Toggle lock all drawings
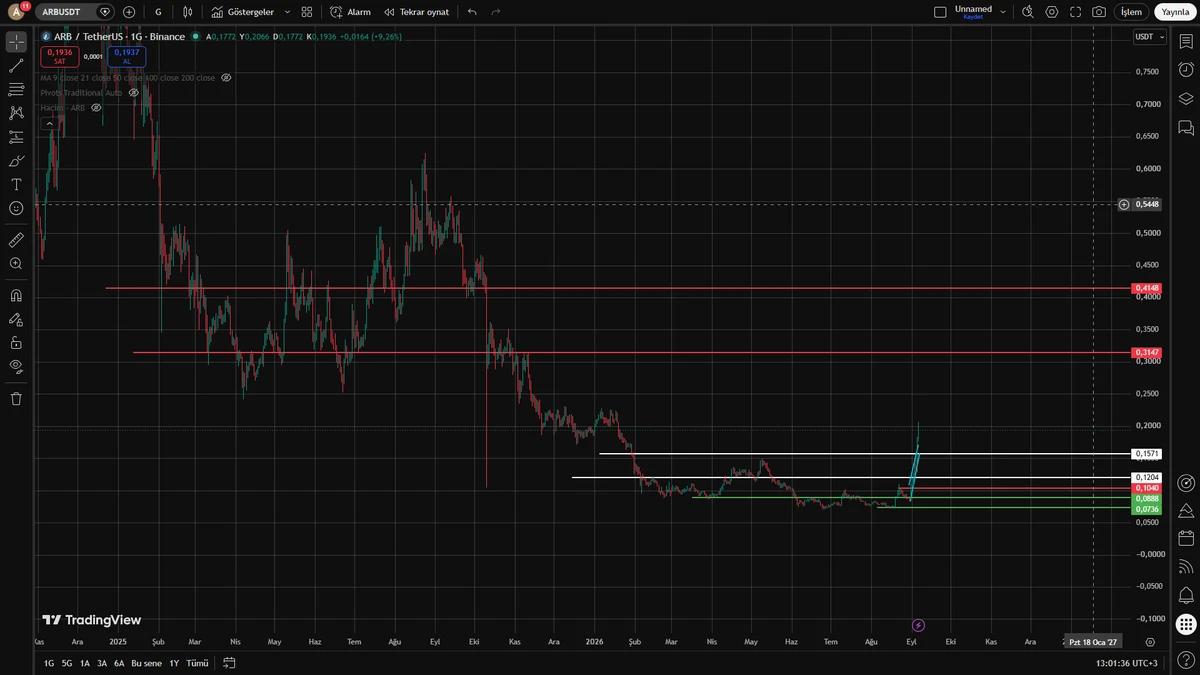The height and width of the screenshot is (675, 1200). (16, 343)
